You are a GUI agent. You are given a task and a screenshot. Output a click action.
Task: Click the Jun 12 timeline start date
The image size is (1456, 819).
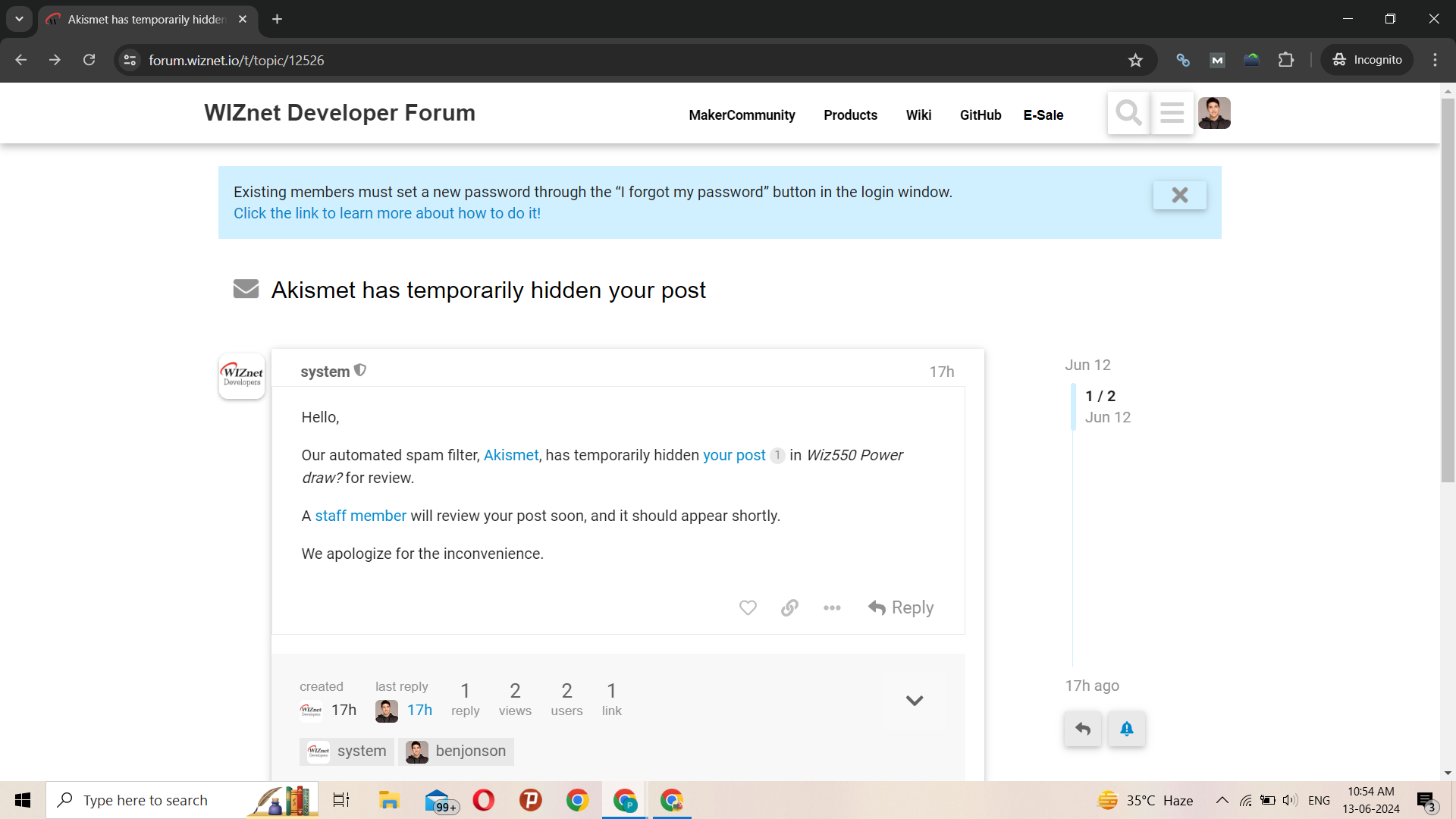[x=1087, y=365]
